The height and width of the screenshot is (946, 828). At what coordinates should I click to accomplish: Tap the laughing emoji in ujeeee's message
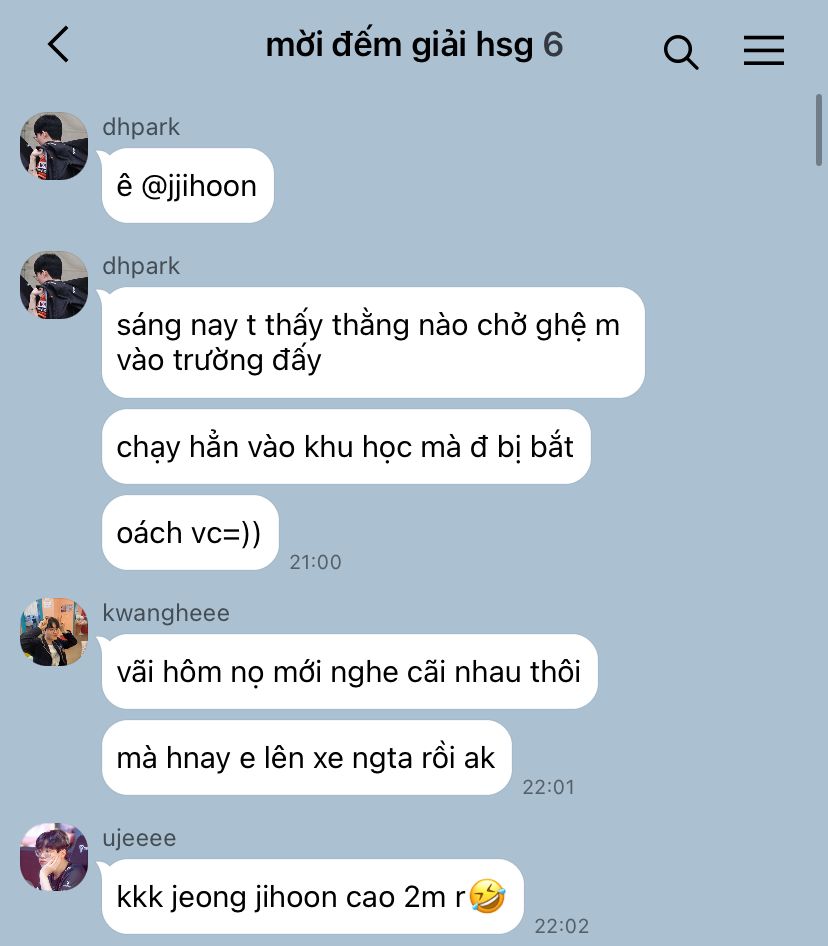tap(487, 896)
